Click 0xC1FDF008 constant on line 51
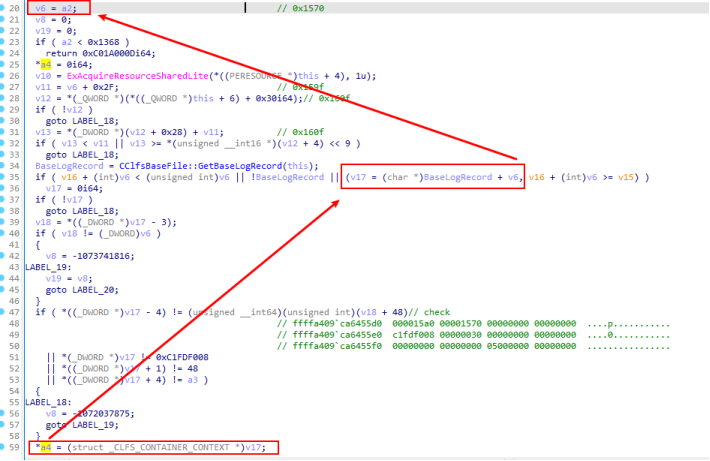Screen dimensions: 710x461 (182, 357)
